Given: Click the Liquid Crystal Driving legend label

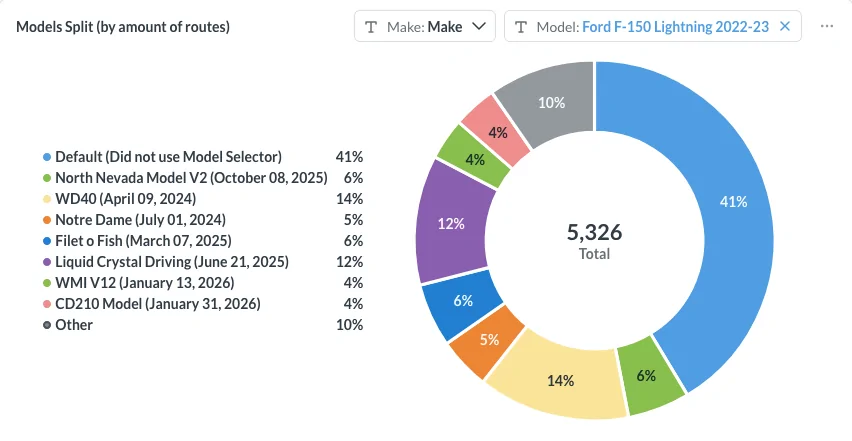Looking at the screenshot, I should click(172, 262).
